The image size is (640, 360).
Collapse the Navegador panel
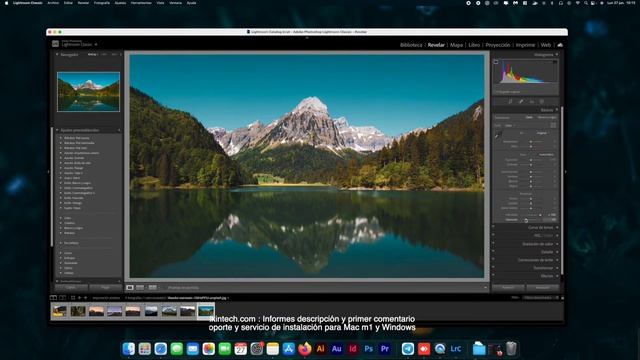point(57,54)
